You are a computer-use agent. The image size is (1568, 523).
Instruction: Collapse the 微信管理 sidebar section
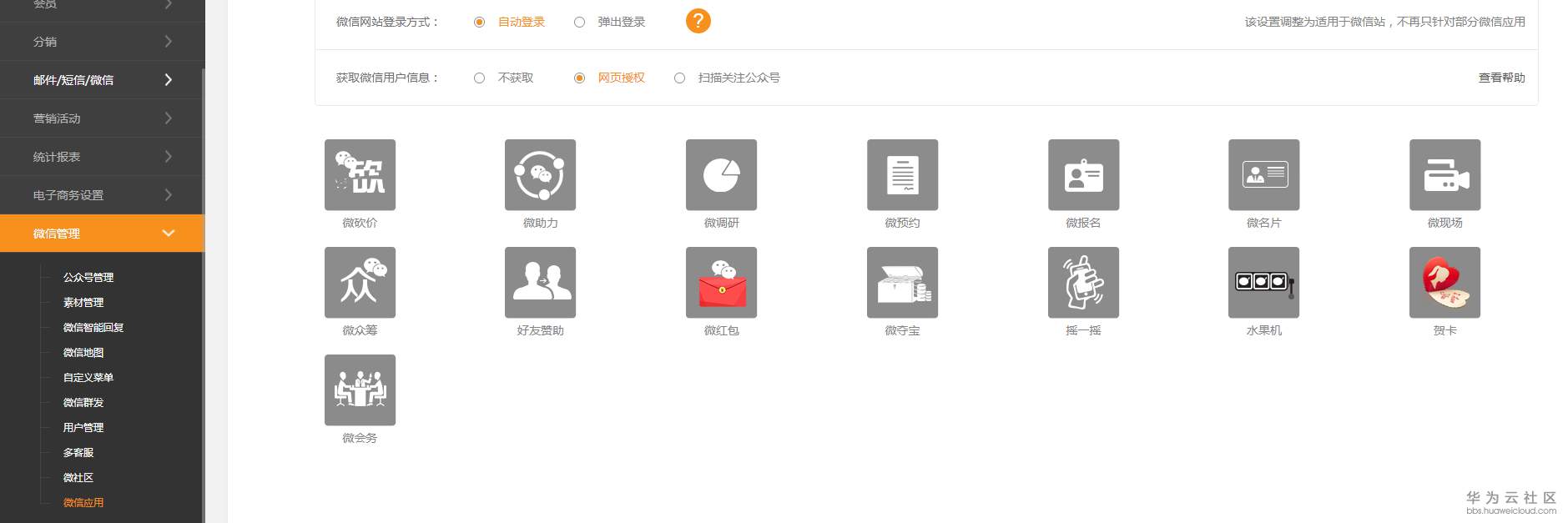(102, 234)
